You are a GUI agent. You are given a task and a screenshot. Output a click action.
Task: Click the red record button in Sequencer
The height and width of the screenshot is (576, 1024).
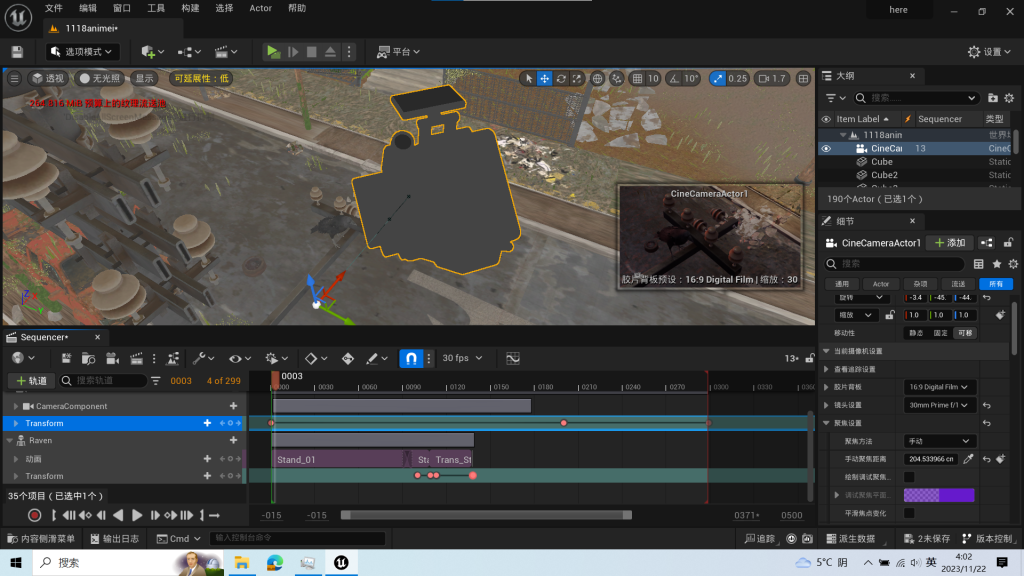(x=35, y=515)
